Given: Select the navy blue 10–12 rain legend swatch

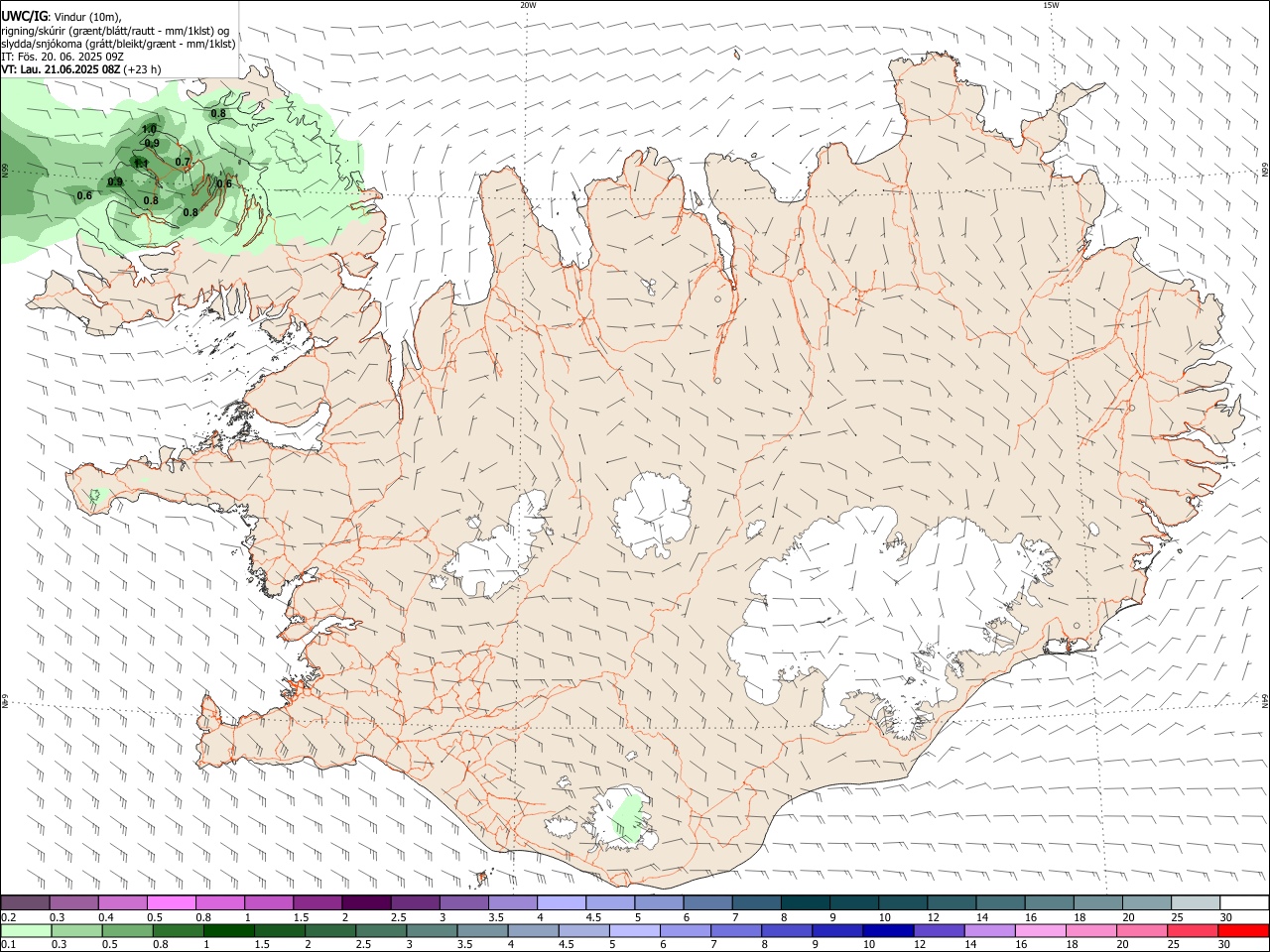Looking at the screenshot, I should tap(888, 930).
